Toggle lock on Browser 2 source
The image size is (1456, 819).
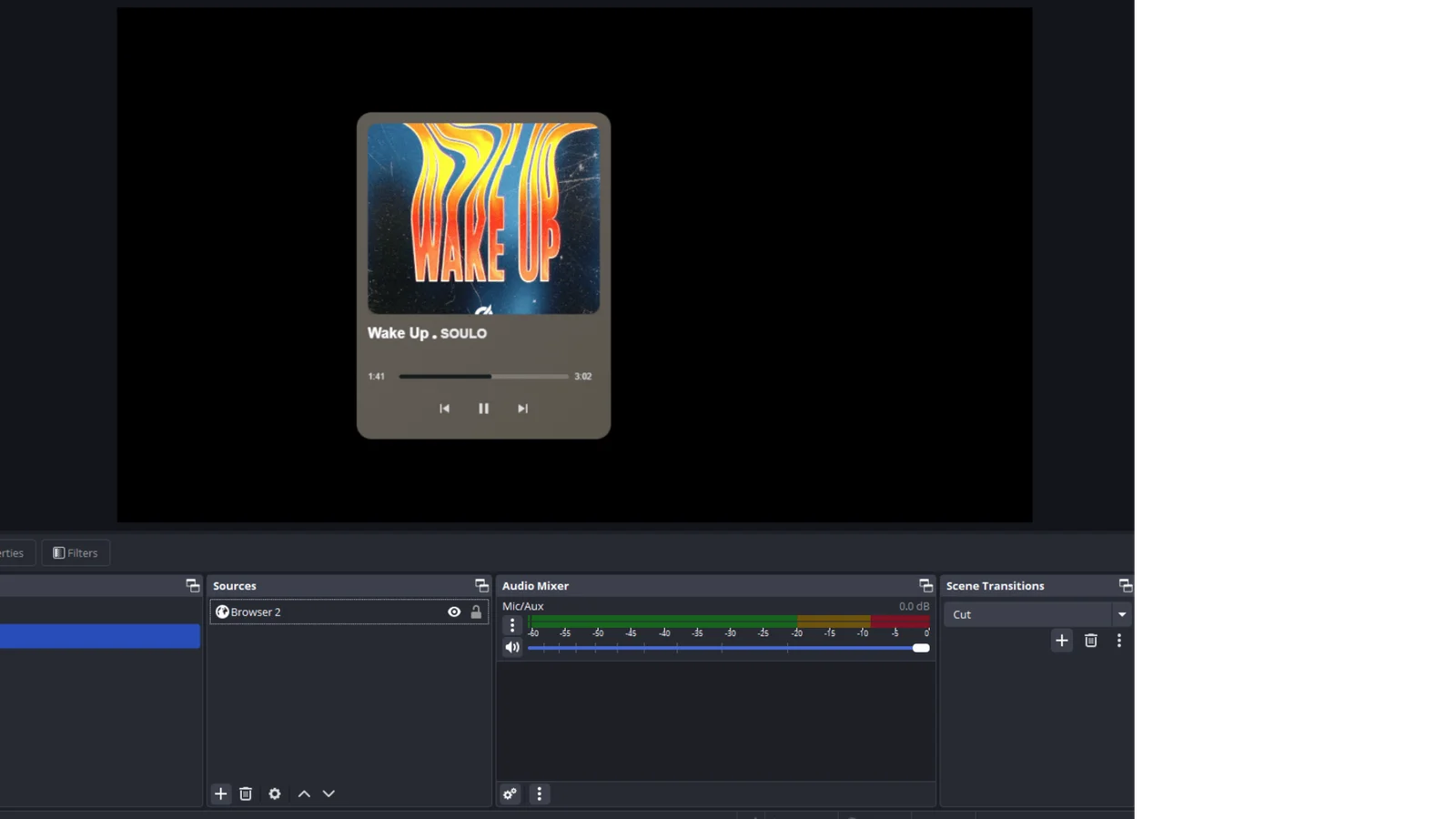click(476, 612)
